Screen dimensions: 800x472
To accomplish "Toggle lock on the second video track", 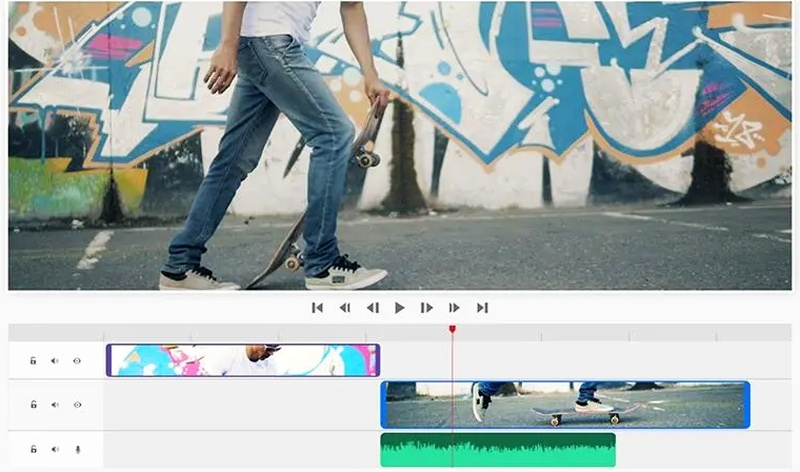I will coord(33,405).
